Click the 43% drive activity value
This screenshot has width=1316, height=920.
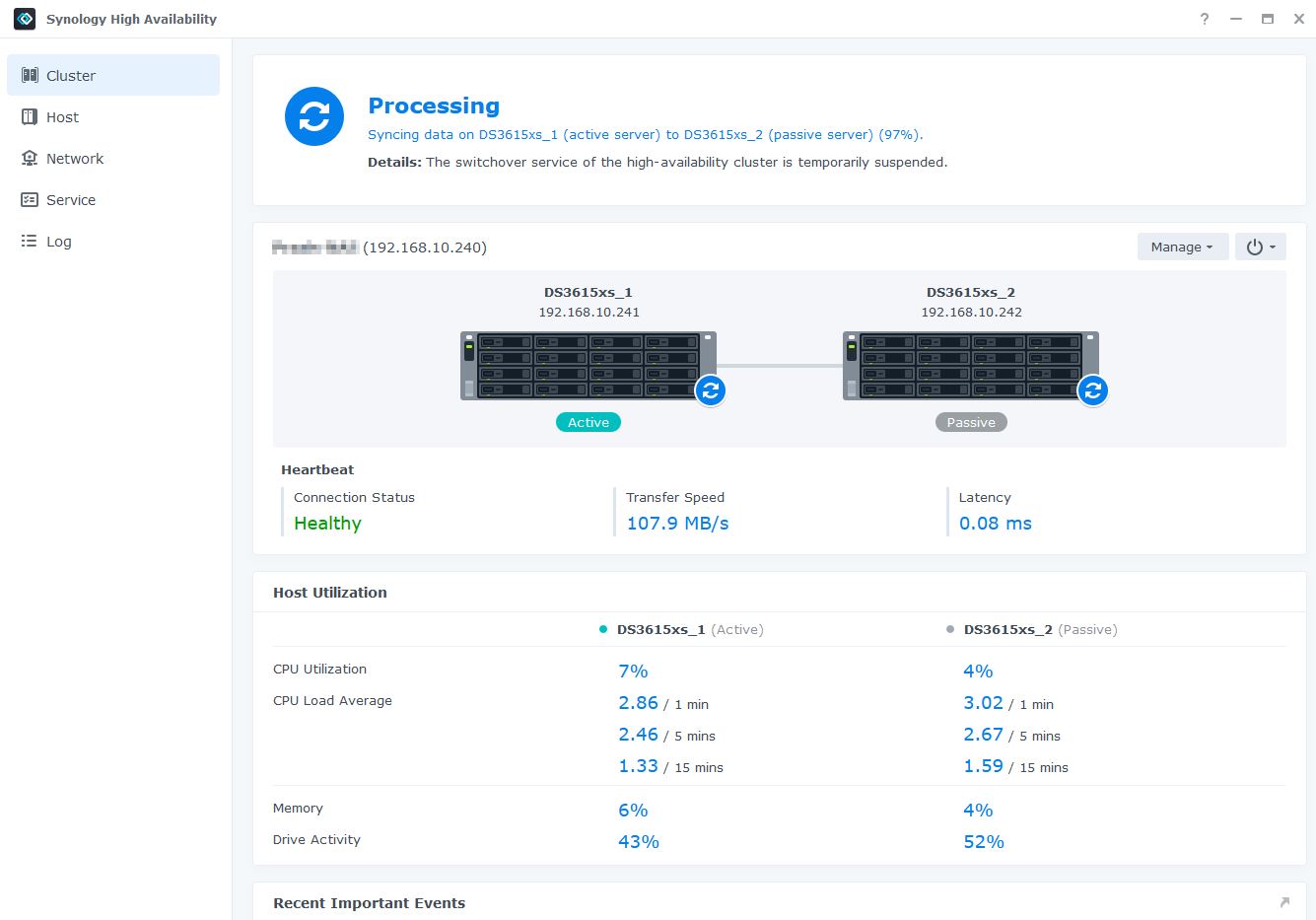tap(639, 842)
